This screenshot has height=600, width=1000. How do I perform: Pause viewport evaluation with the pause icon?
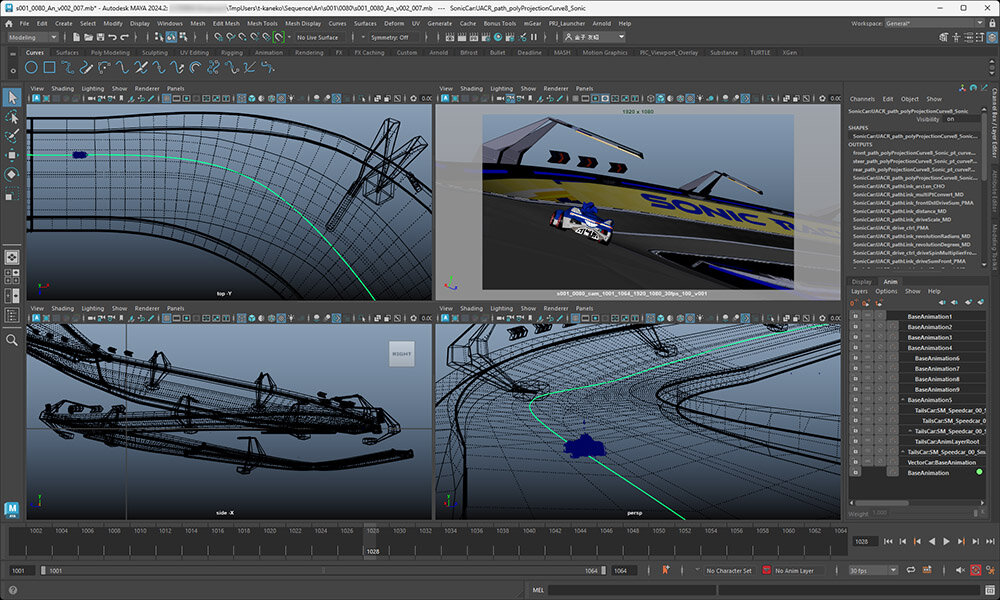tap(534, 37)
